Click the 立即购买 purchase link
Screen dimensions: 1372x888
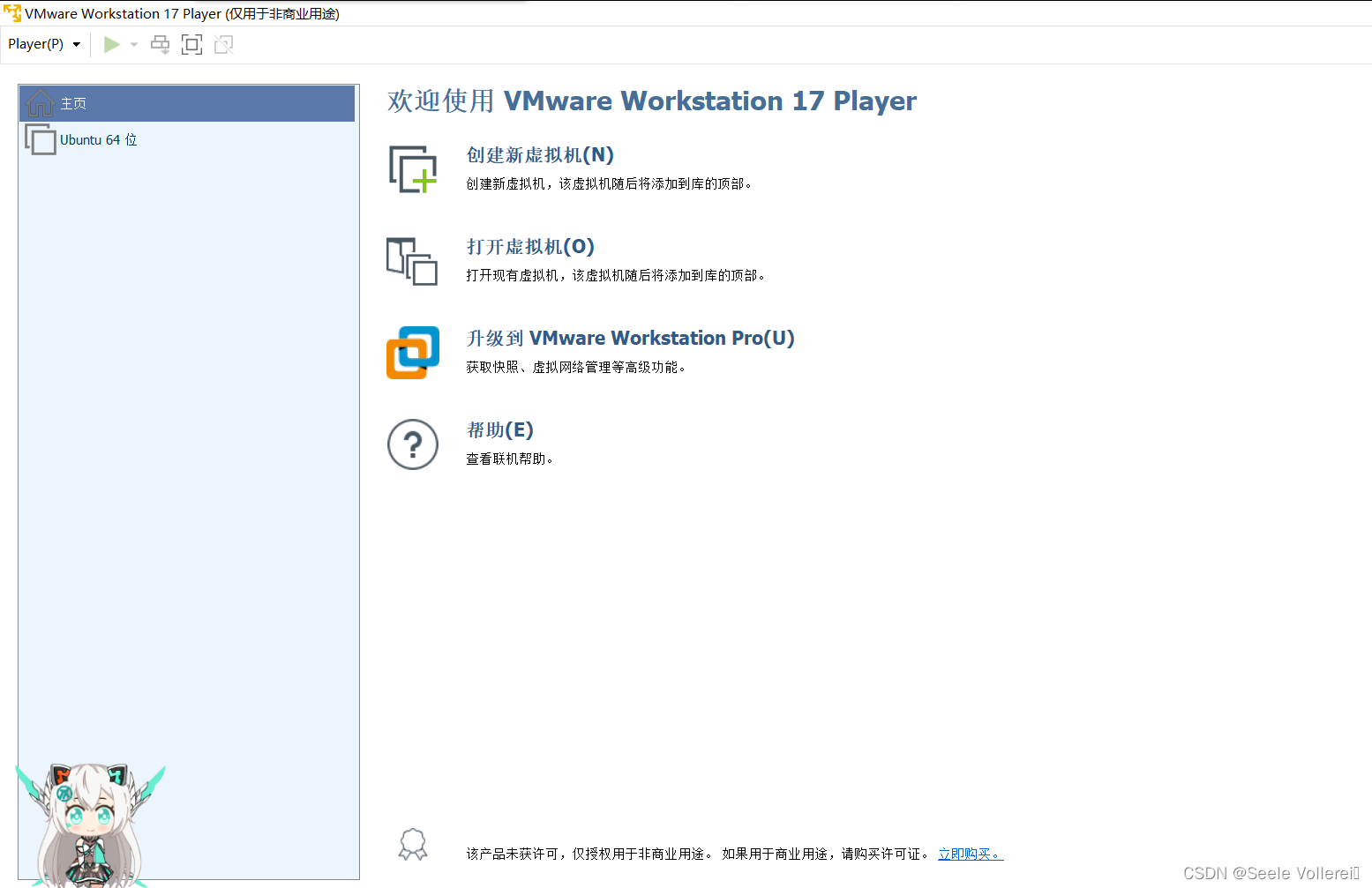(x=971, y=854)
